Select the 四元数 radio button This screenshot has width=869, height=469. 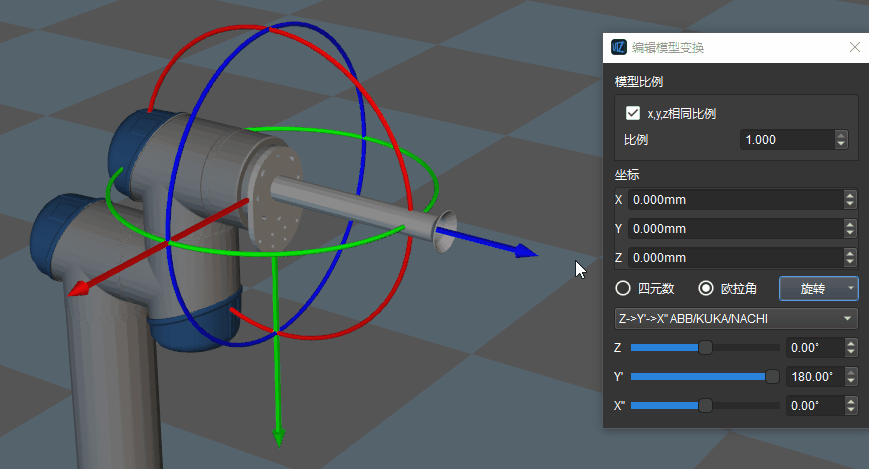pyautogui.click(x=623, y=289)
